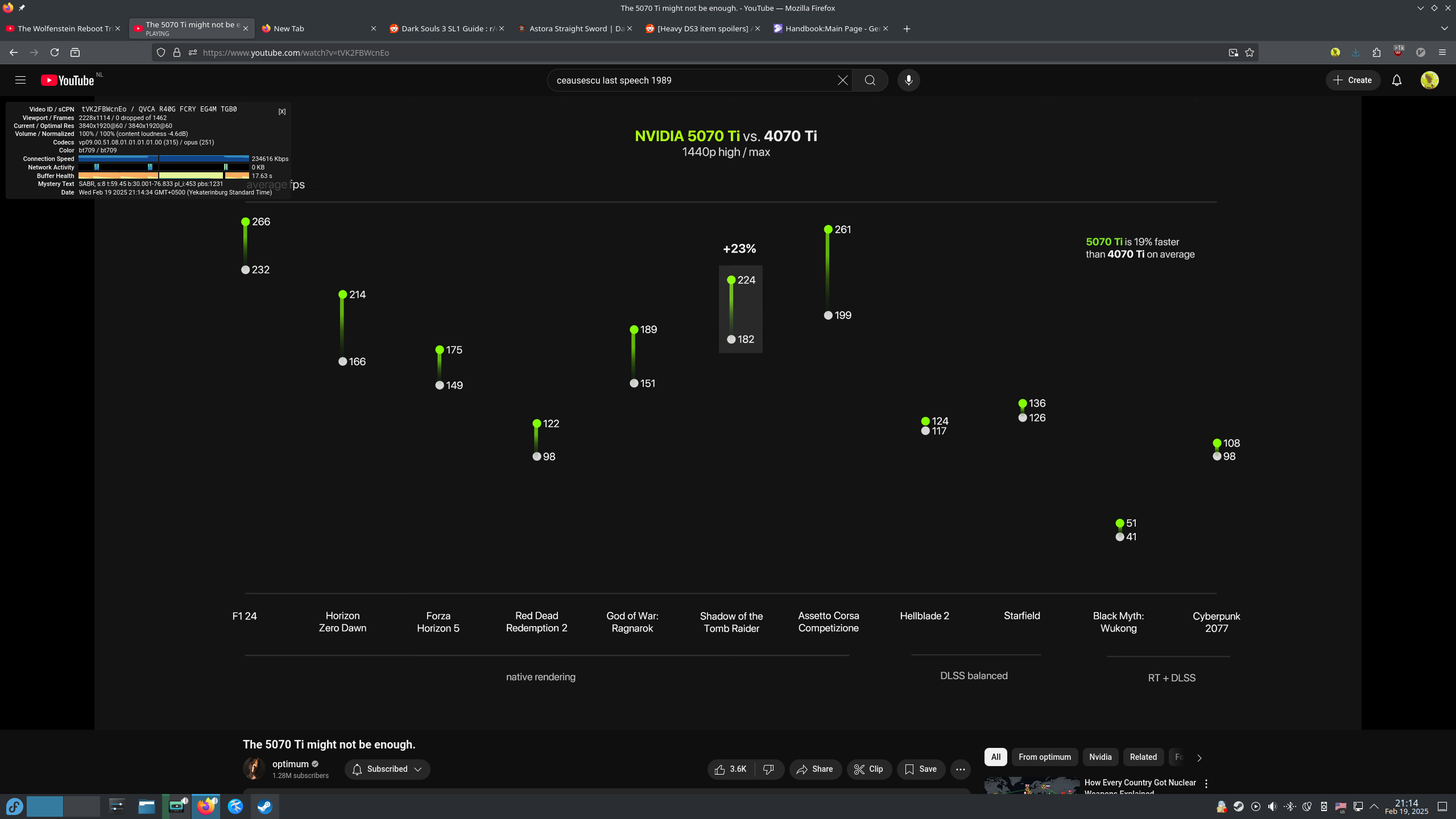
Task: Open YouTube guide hamburger menu
Action: [x=20, y=80]
